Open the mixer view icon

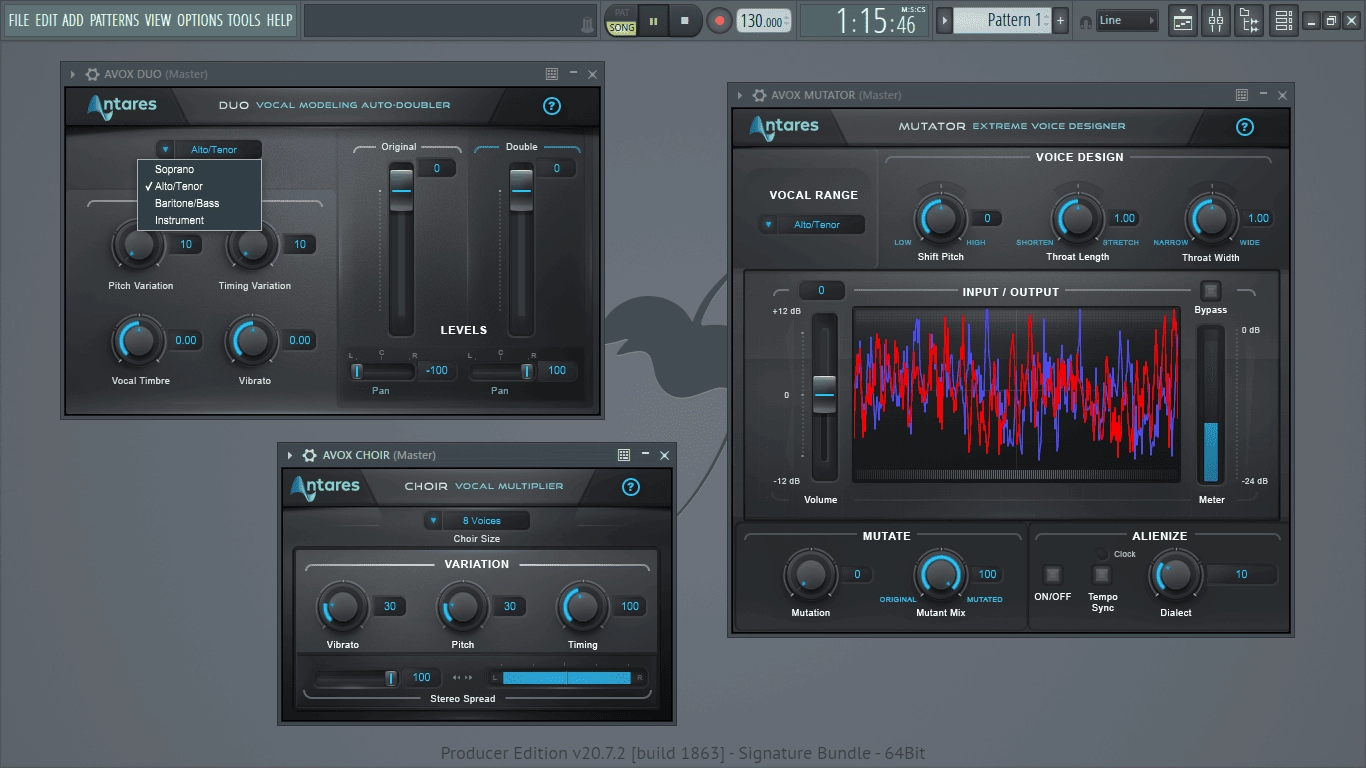coord(1217,20)
